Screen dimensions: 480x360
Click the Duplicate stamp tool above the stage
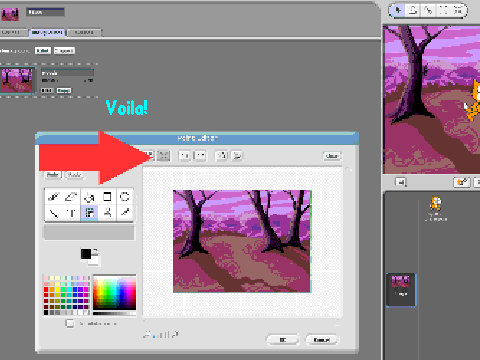tap(413, 11)
